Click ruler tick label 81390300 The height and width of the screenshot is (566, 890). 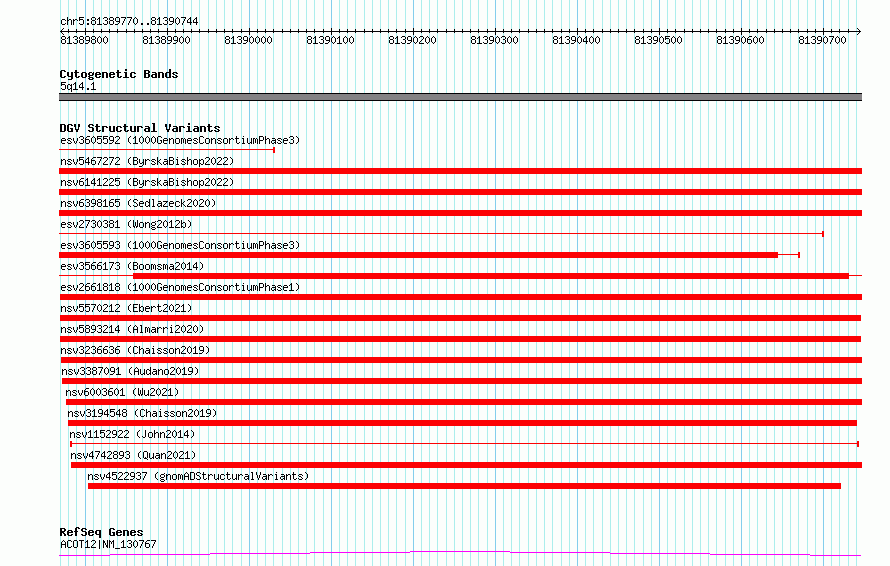(494, 40)
